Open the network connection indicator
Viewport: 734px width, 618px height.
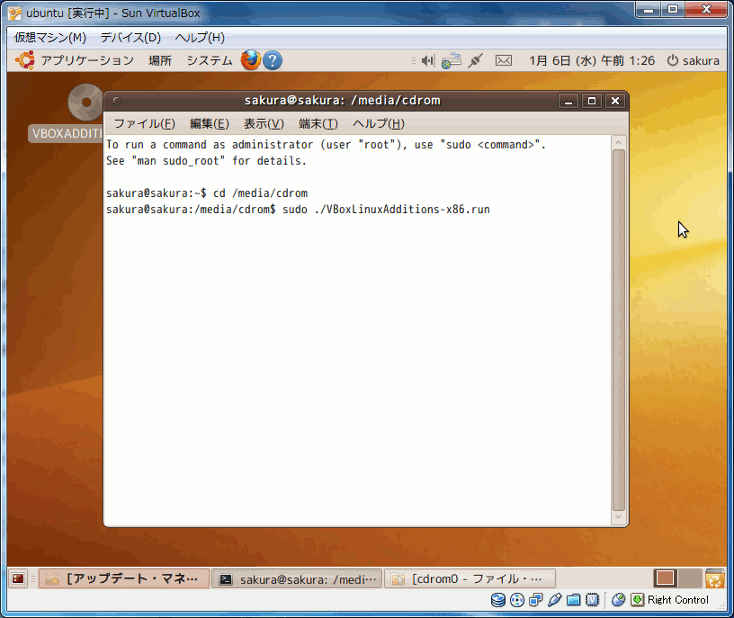tap(452, 61)
